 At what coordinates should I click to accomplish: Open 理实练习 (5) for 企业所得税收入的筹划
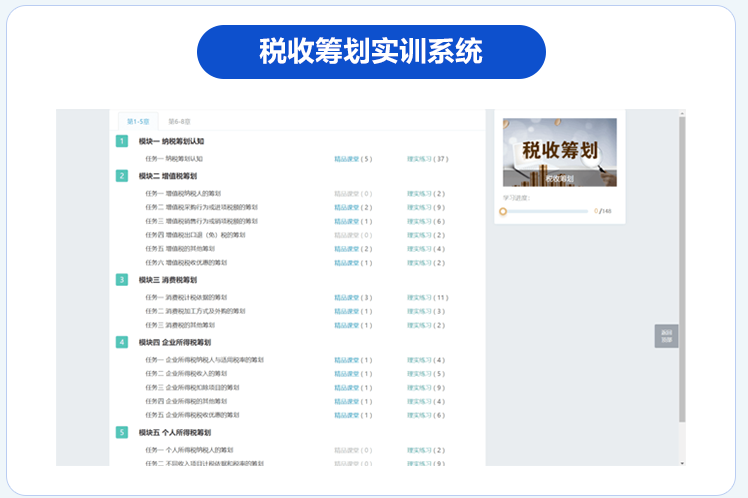(x=426, y=374)
